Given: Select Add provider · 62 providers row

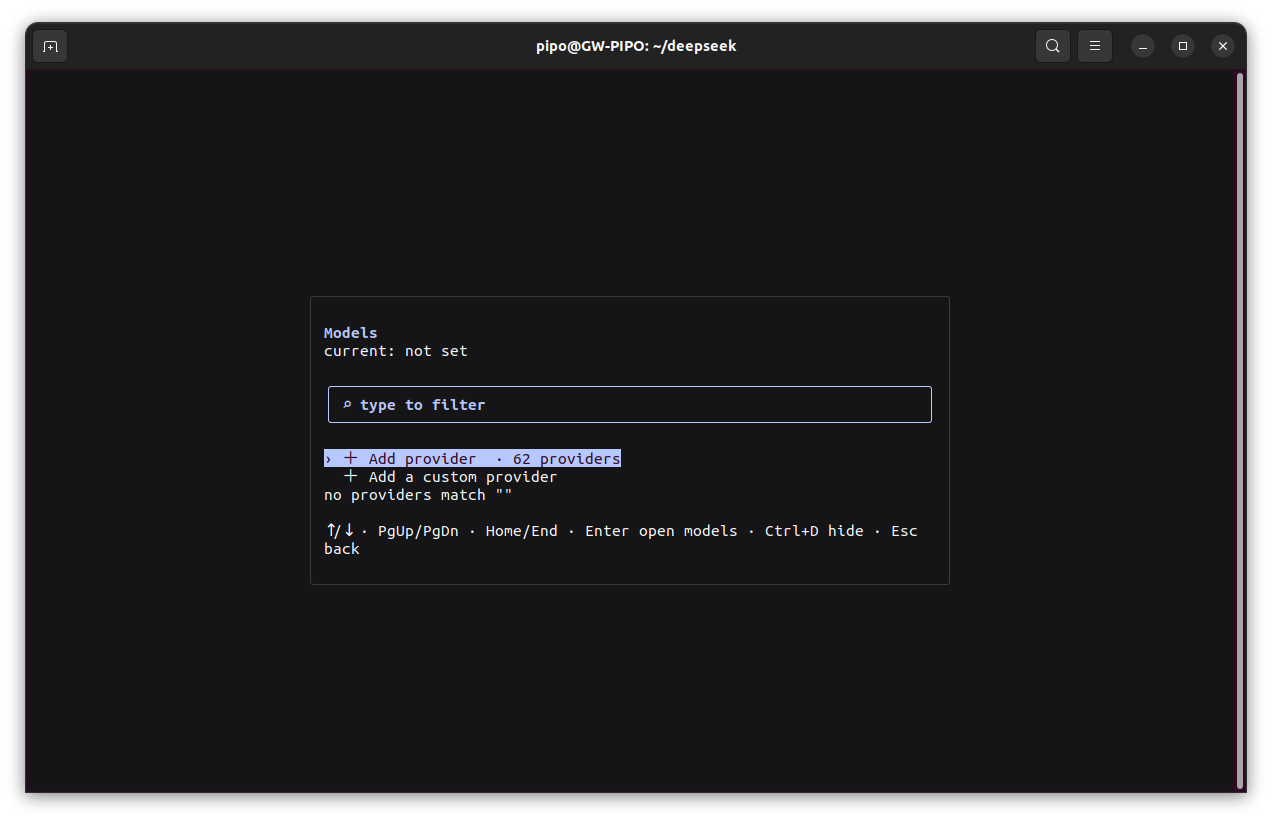Looking at the screenshot, I should click(472, 459).
